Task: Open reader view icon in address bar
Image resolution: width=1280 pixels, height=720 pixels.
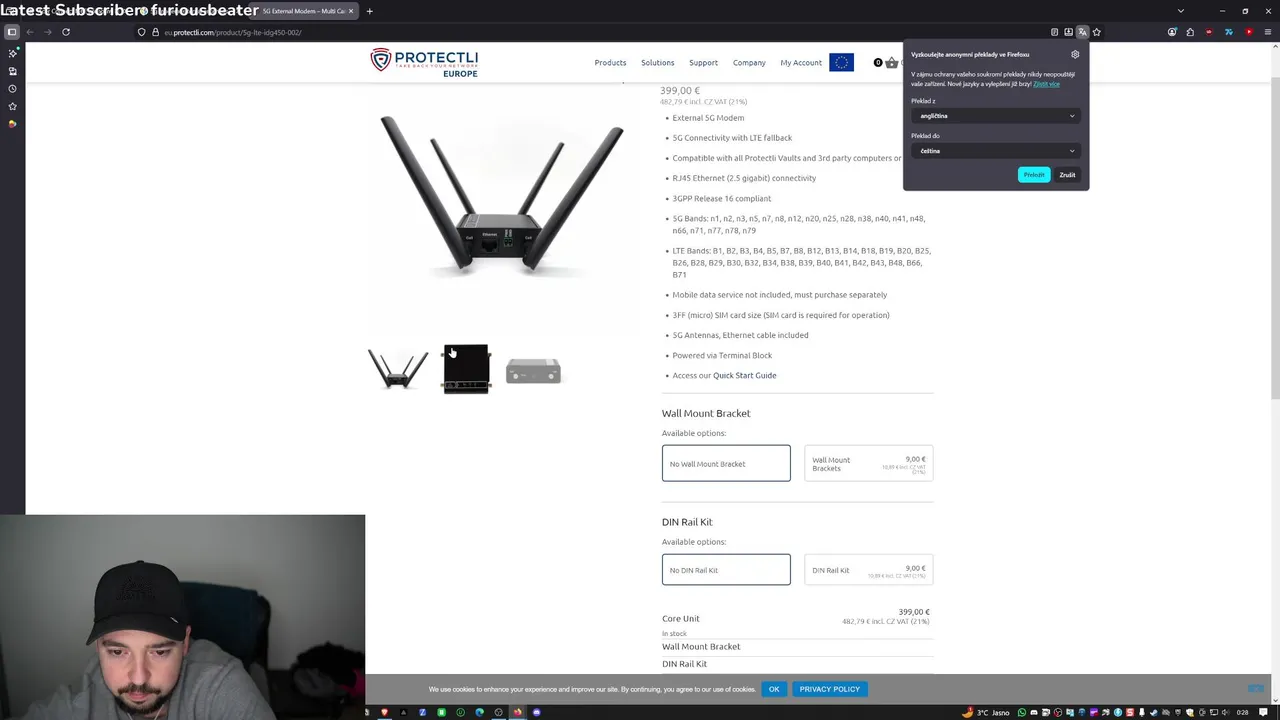Action: point(1054,32)
